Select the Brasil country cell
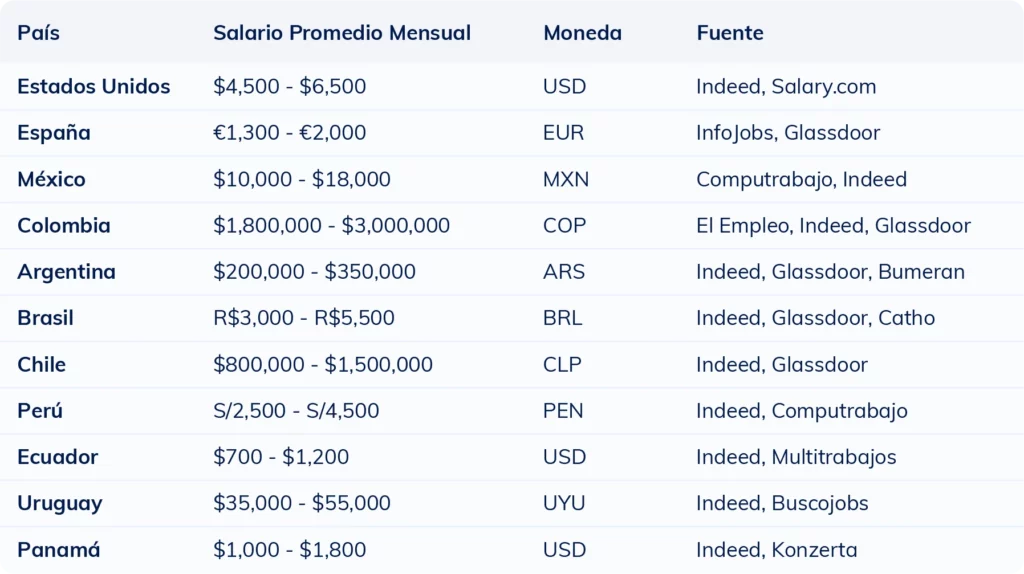Screen dimensions: 1024x574 coord(45,318)
